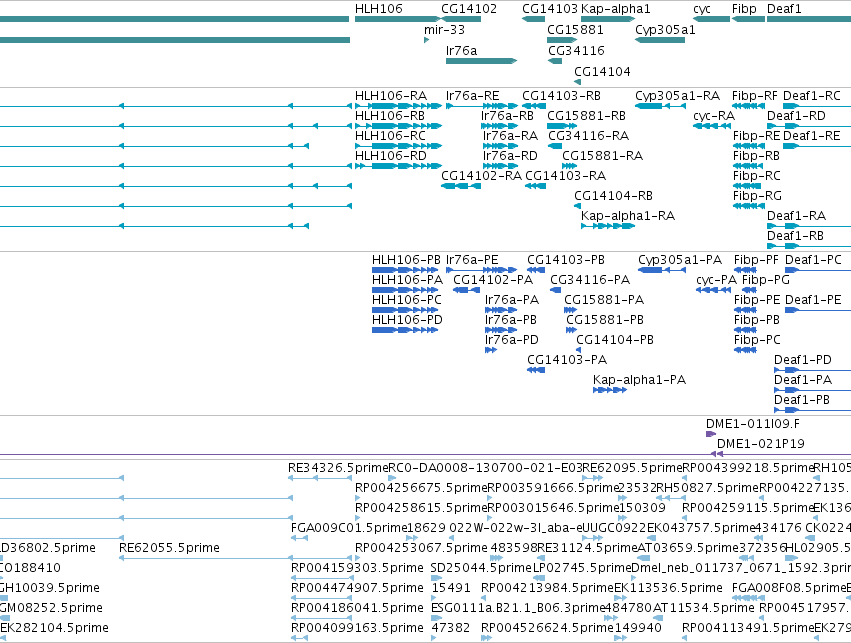The height and width of the screenshot is (643, 851).
Task: Click the cyc-PA protein label
Action: click(x=716, y=280)
